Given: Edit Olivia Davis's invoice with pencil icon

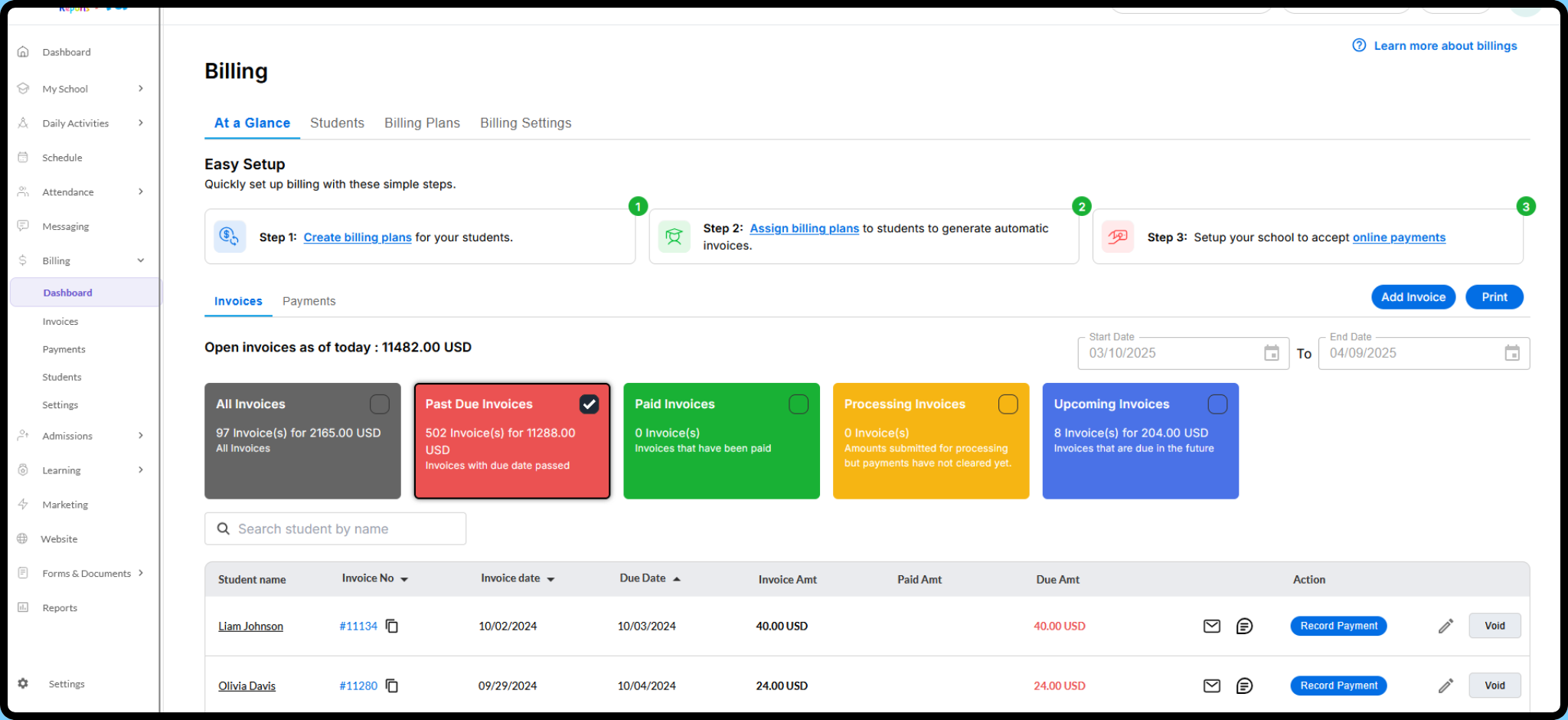Looking at the screenshot, I should [1445, 686].
